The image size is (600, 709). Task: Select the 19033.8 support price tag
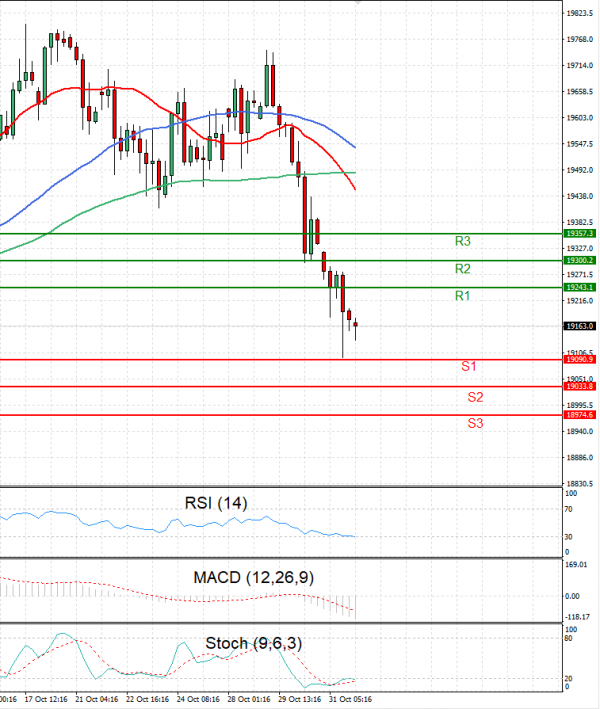tap(580, 387)
